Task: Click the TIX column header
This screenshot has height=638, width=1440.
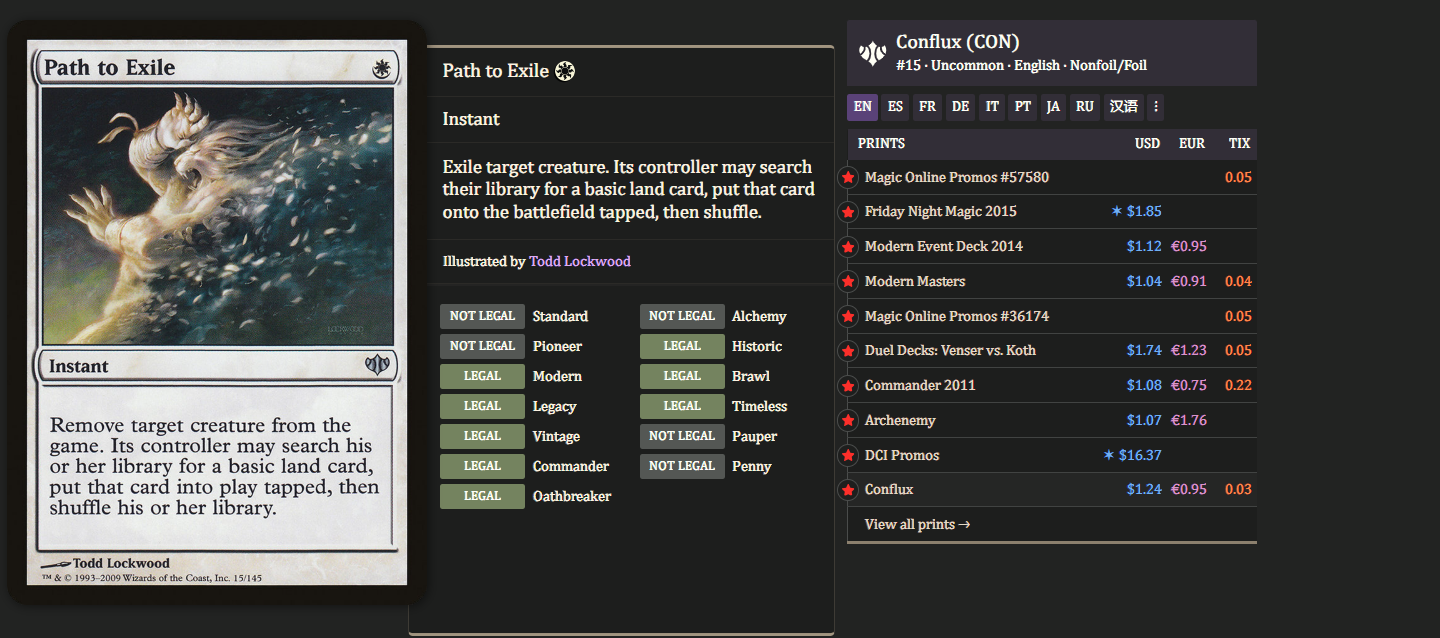Action: click(x=1240, y=144)
